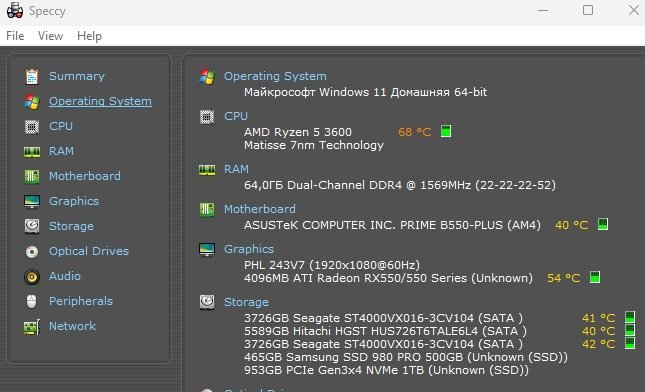The image size is (645, 392).
Task: Click the Graphics monitor icon in sidebar
Action: click(x=32, y=202)
